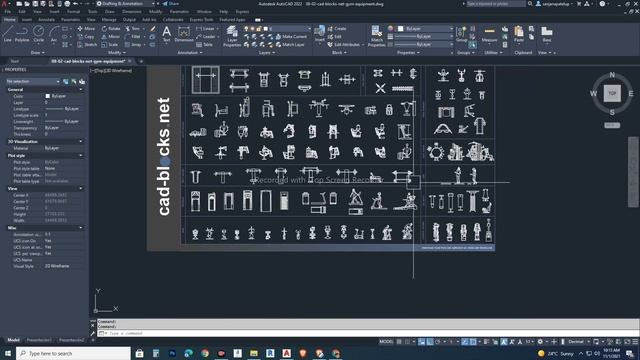Toggle object snap in status bar

click(x=473, y=342)
